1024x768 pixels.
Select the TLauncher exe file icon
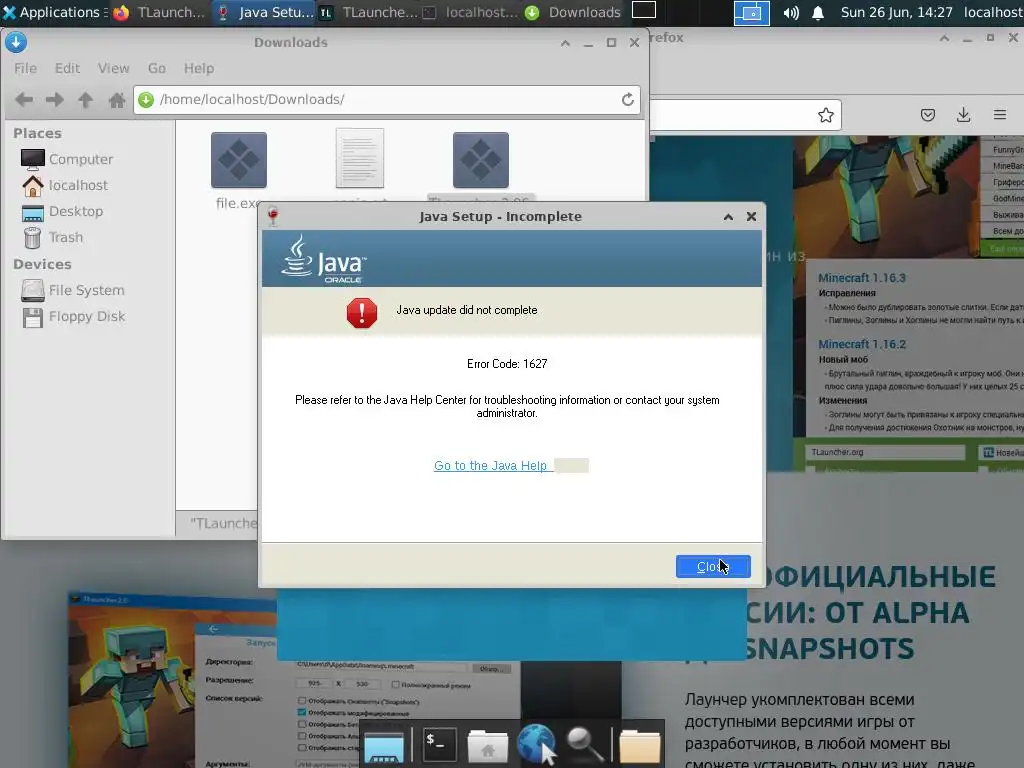coord(481,160)
